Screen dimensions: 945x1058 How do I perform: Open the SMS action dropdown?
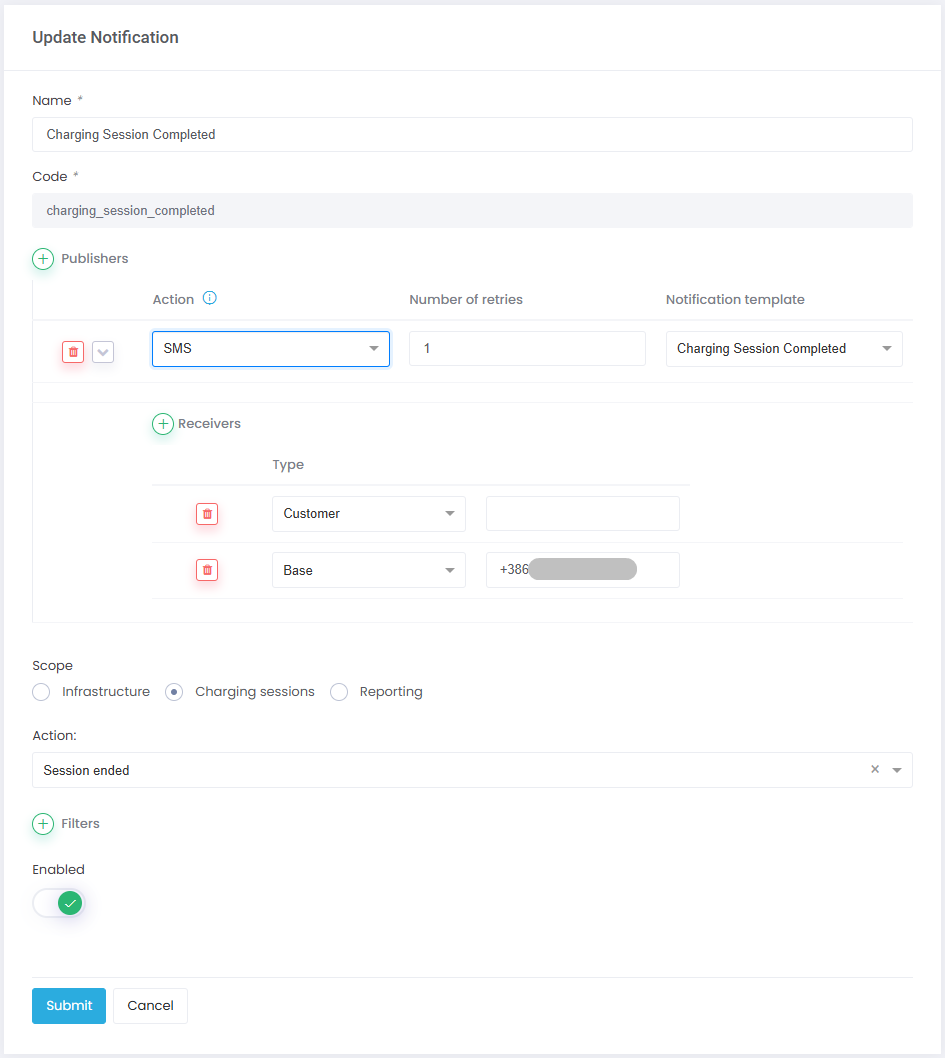tap(271, 349)
